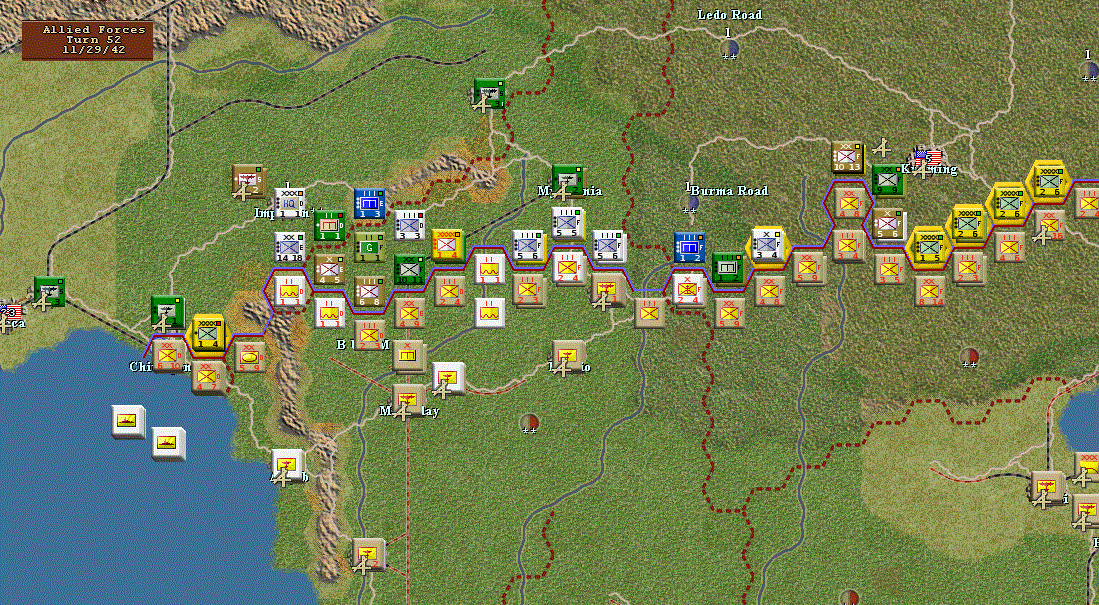Select the green division unit rated 9-9
Viewport: 1099px width, 605px height.
(887, 181)
